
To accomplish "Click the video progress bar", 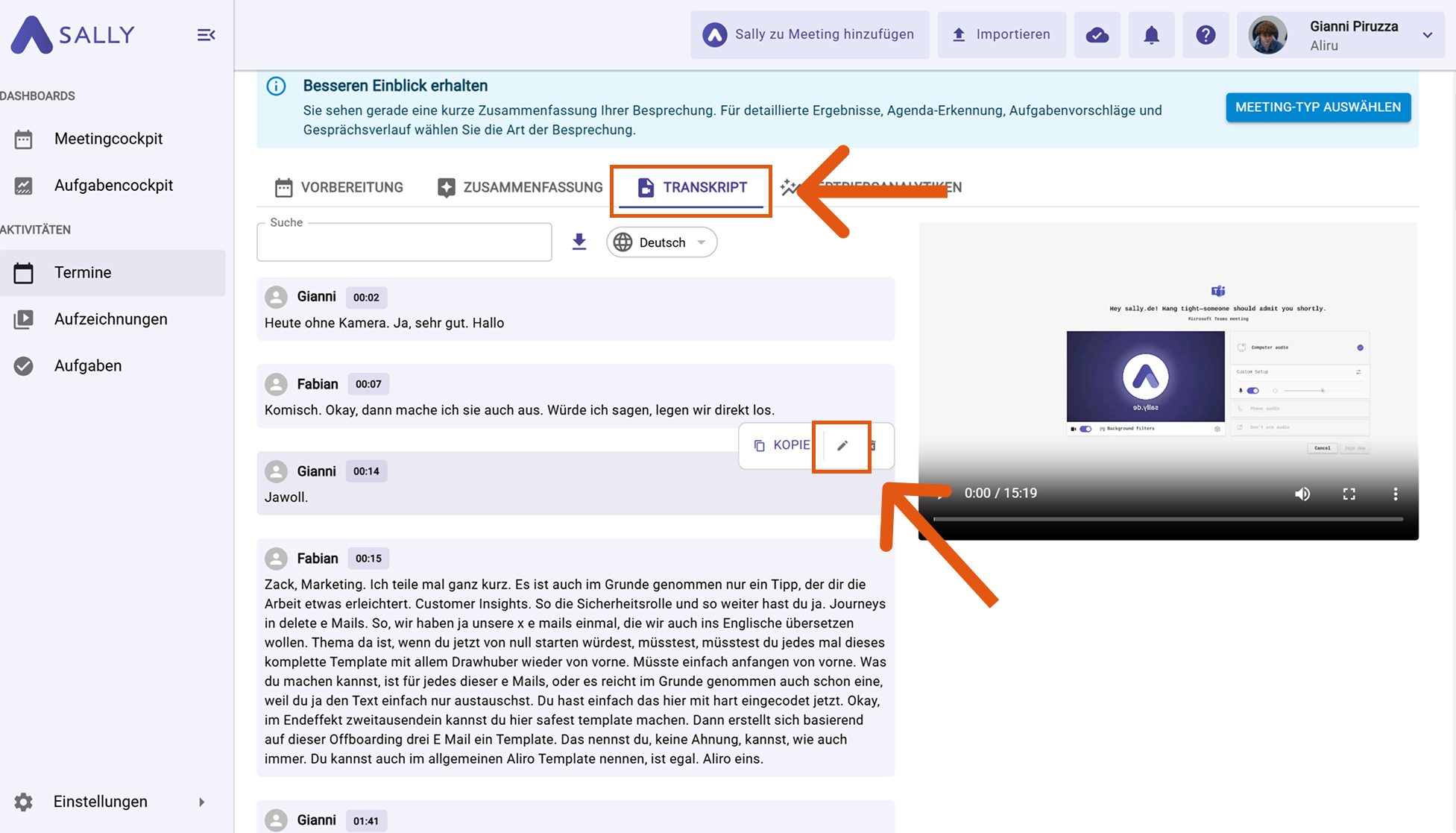I will pyautogui.click(x=1168, y=519).
